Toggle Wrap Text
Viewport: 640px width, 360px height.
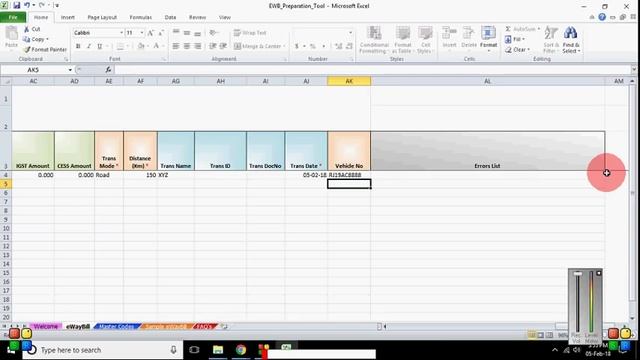click(x=250, y=33)
